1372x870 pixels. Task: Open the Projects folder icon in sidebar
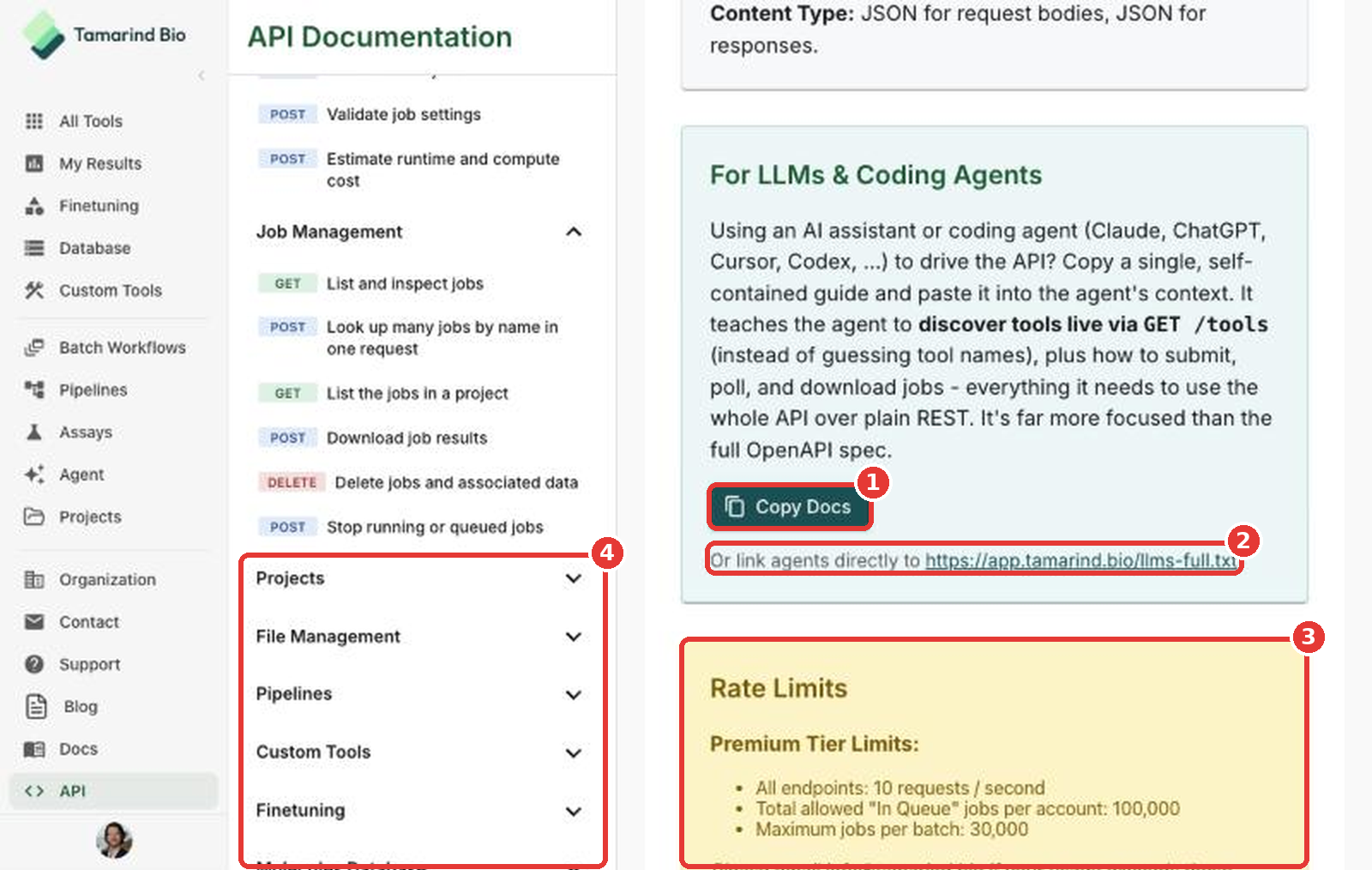(34, 517)
